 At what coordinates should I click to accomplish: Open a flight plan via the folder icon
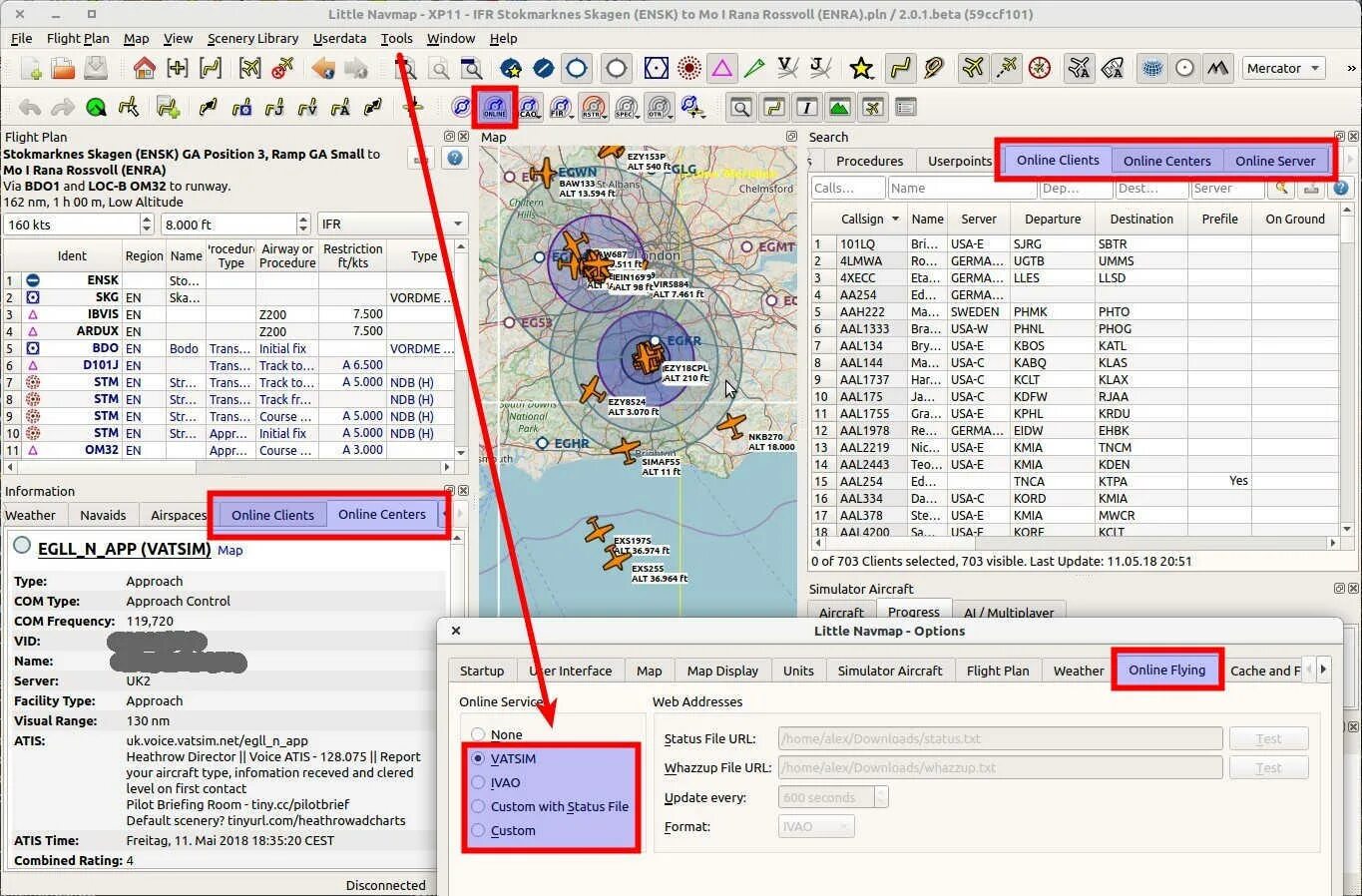click(63, 69)
